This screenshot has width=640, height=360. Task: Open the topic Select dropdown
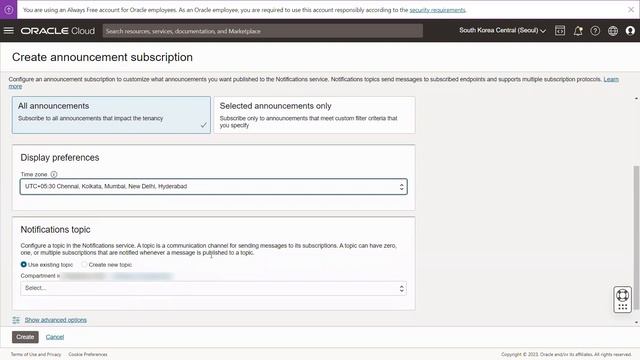213,288
